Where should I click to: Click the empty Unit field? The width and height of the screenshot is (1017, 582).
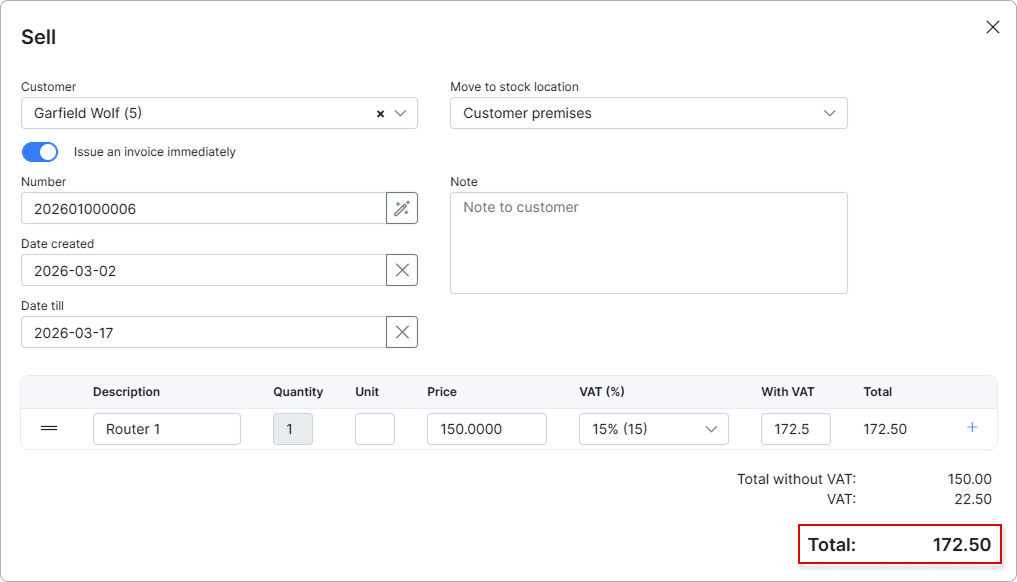(x=375, y=429)
